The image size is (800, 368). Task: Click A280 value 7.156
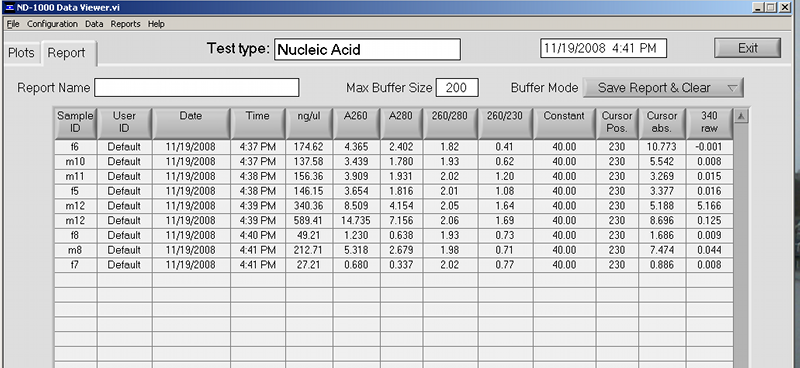pyautogui.click(x=401, y=221)
